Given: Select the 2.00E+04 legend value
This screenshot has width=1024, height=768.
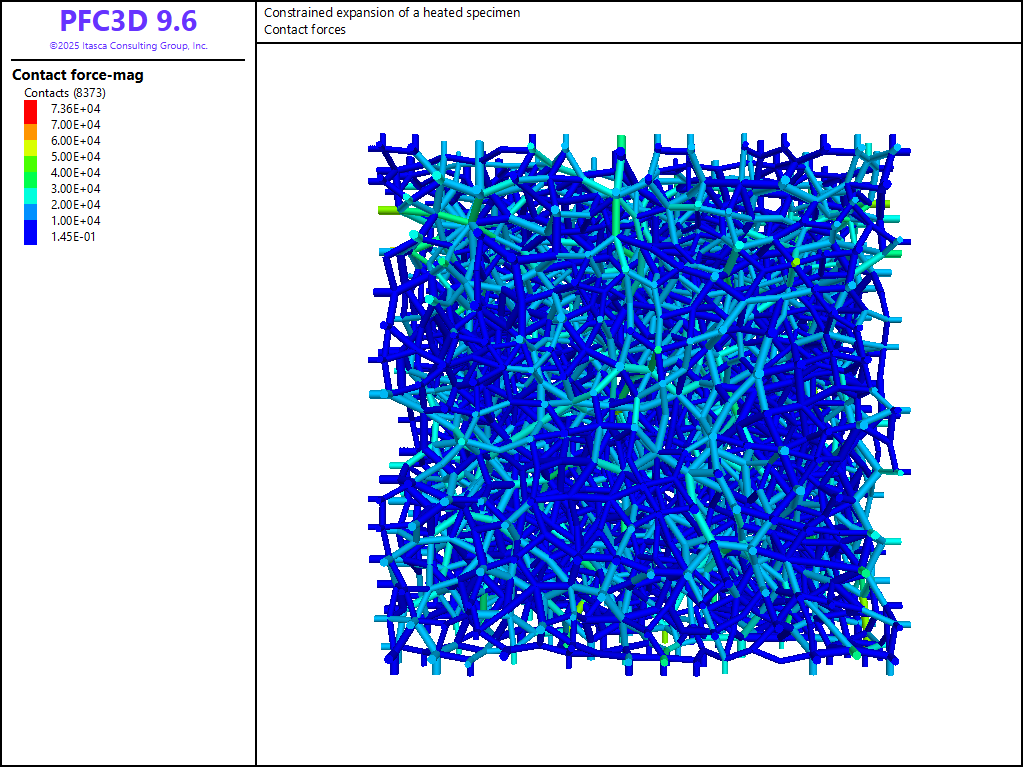Looking at the screenshot, I should pyautogui.click(x=76, y=205).
